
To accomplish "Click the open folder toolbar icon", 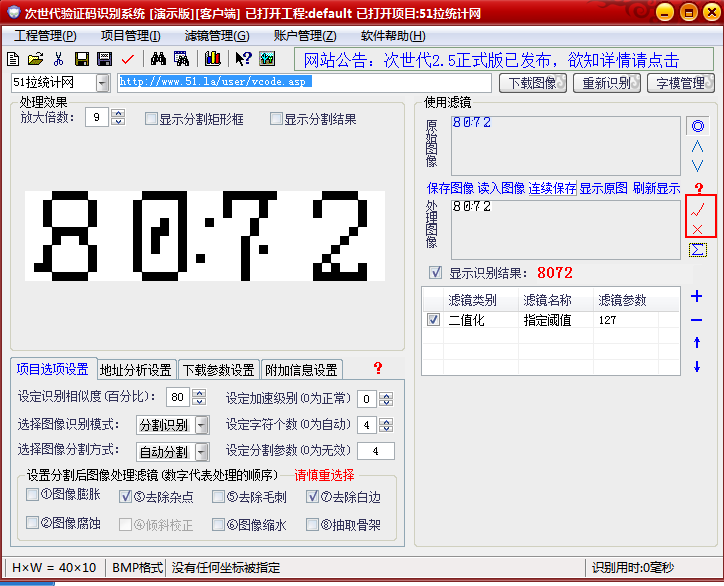I will click(x=36, y=59).
